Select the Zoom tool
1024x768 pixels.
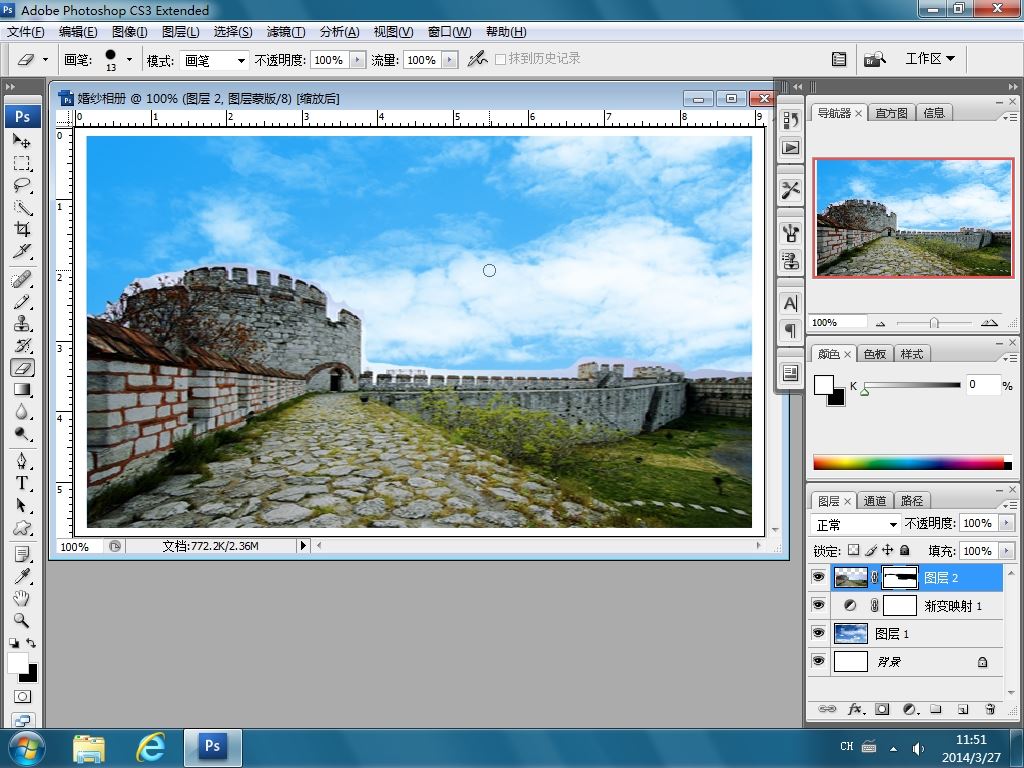pos(22,620)
